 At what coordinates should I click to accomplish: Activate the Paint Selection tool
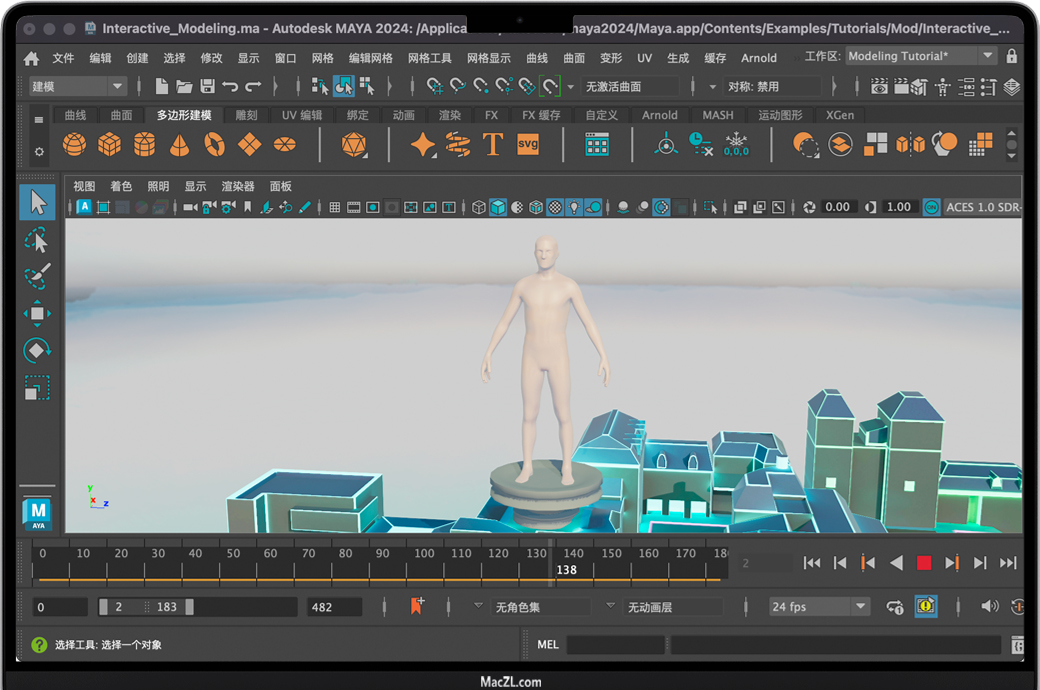coord(37,277)
